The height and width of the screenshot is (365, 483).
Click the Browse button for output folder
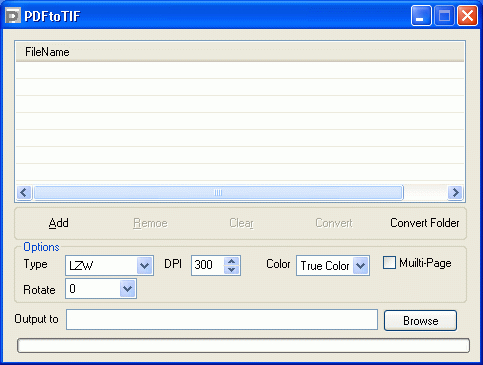tap(420, 321)
